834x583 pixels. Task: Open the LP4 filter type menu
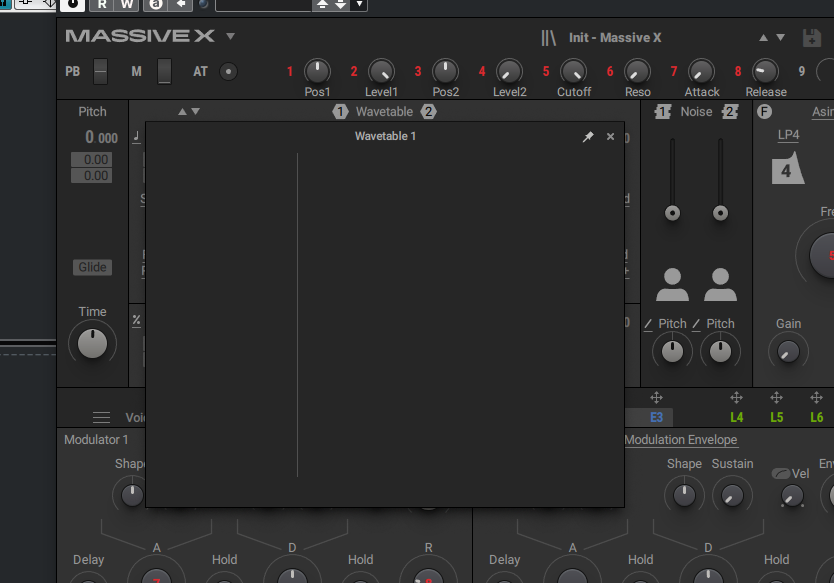point(788,135)
